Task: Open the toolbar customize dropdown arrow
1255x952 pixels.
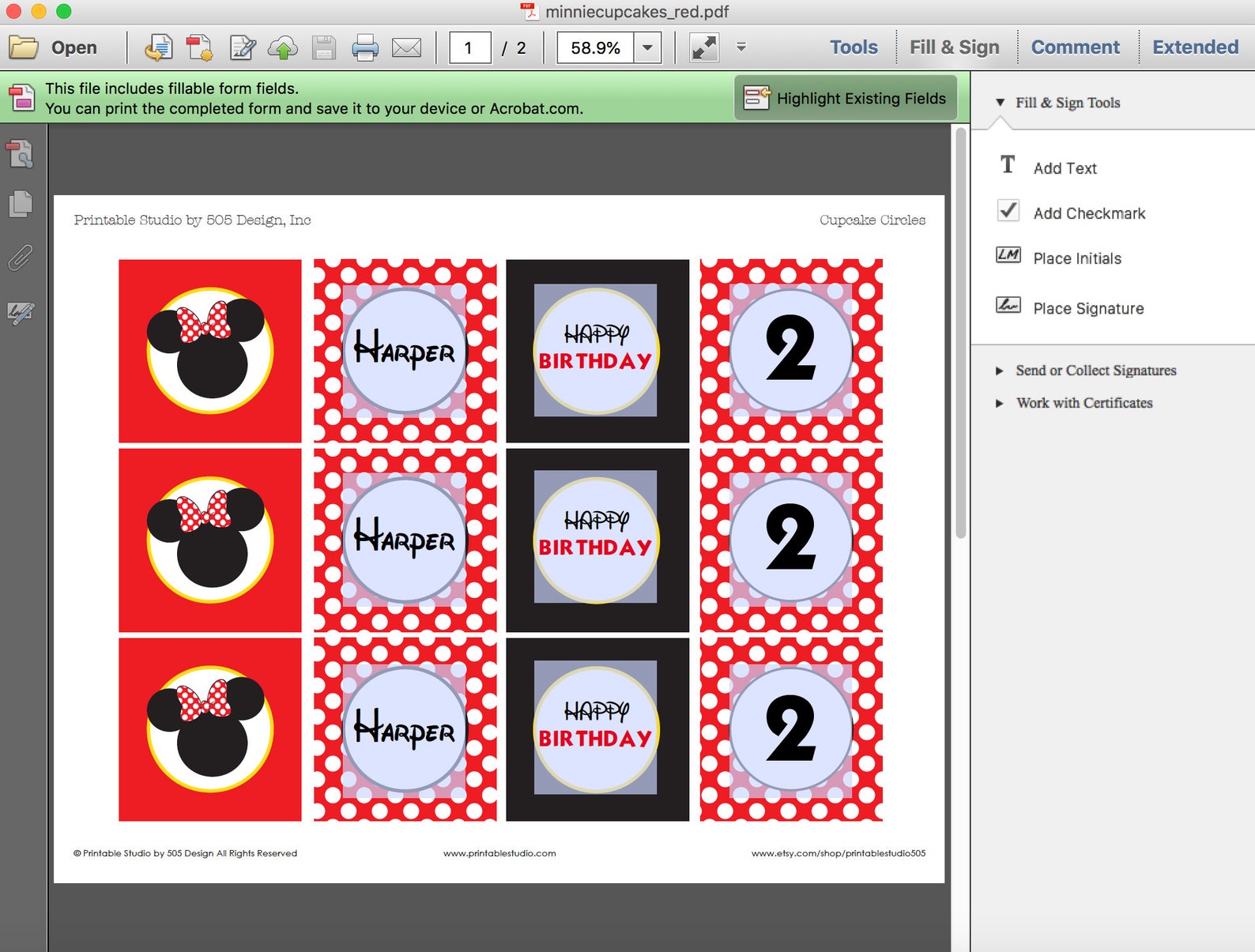Action: 741,47
